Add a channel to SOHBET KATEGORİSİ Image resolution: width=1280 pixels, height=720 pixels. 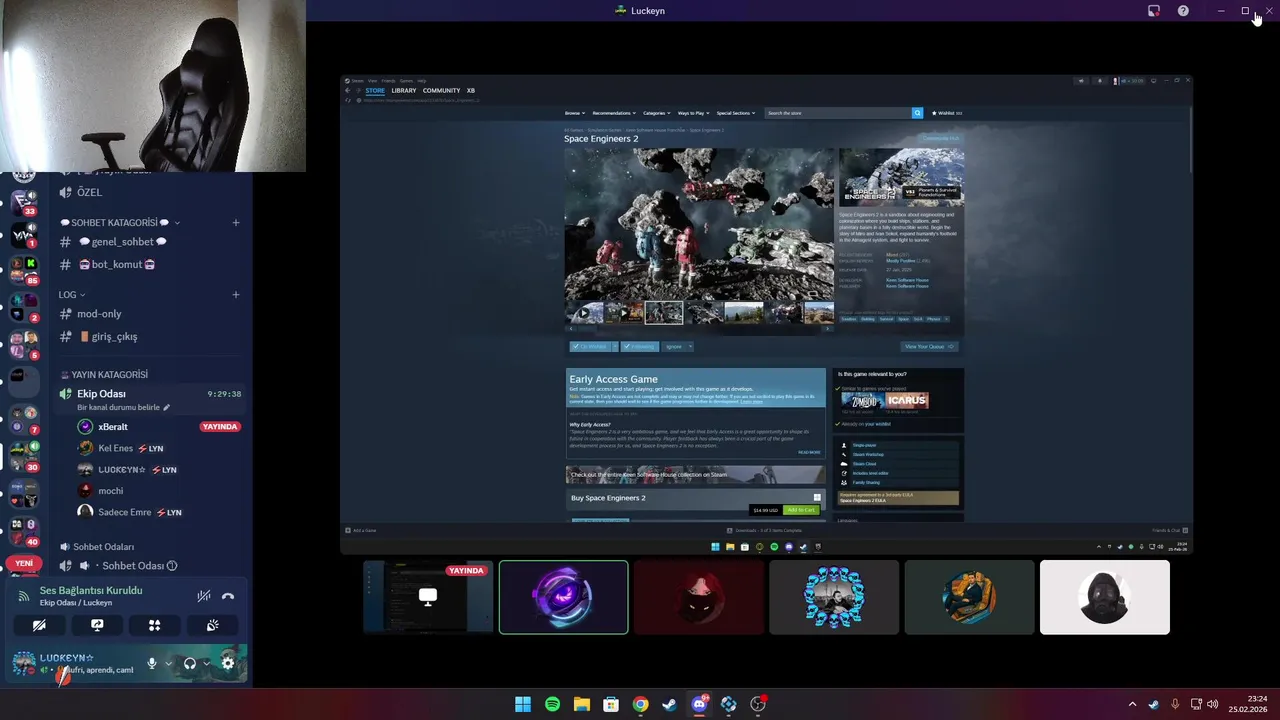tap(236, 222)
